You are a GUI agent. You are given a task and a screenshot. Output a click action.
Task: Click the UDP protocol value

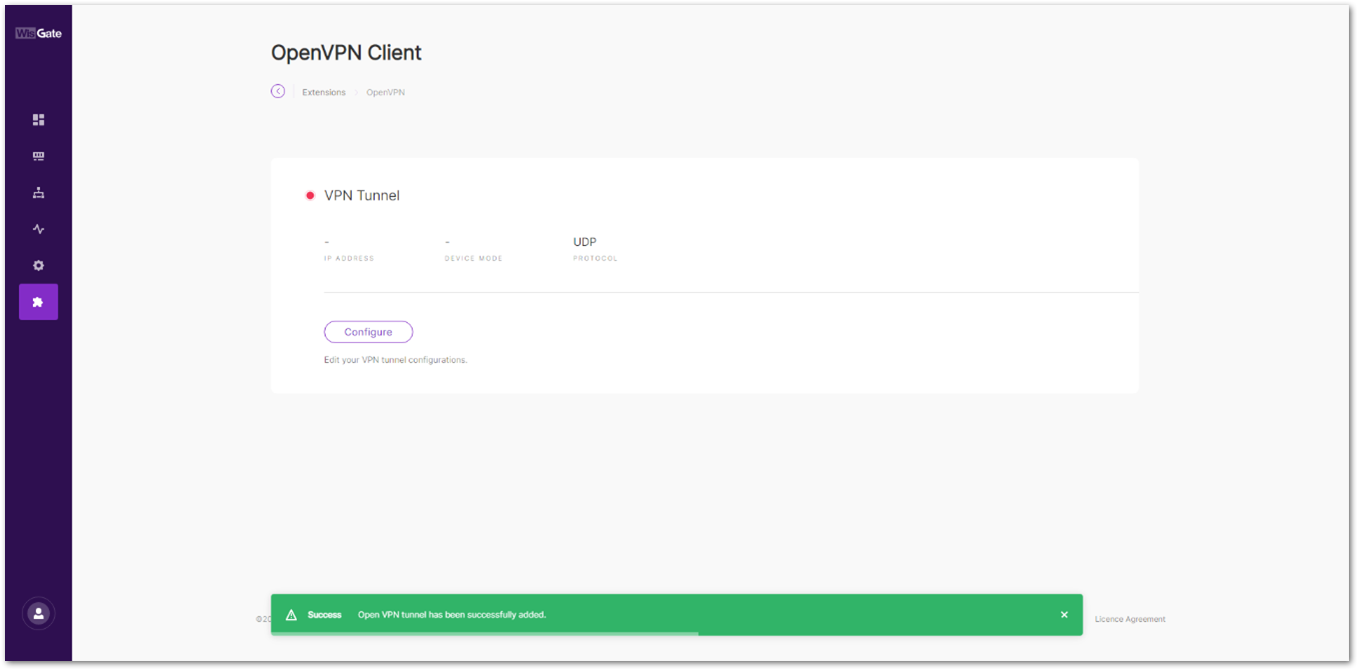tap(585, 242)
